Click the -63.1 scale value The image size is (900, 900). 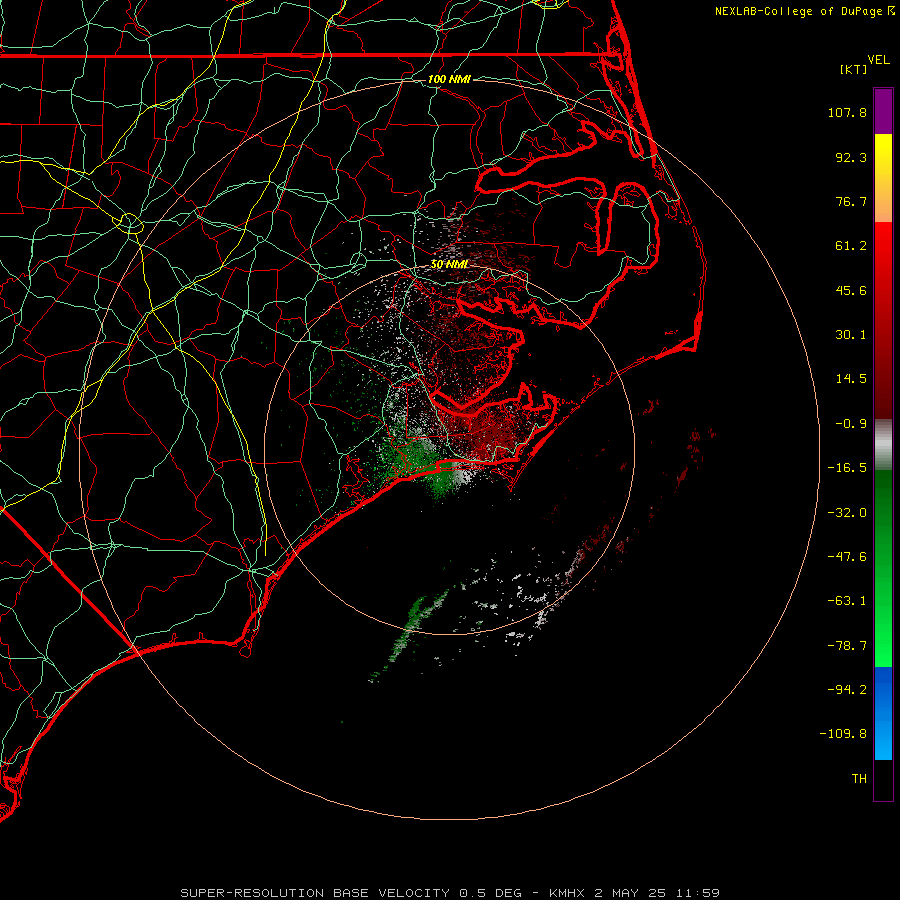(x=847, y=601)
